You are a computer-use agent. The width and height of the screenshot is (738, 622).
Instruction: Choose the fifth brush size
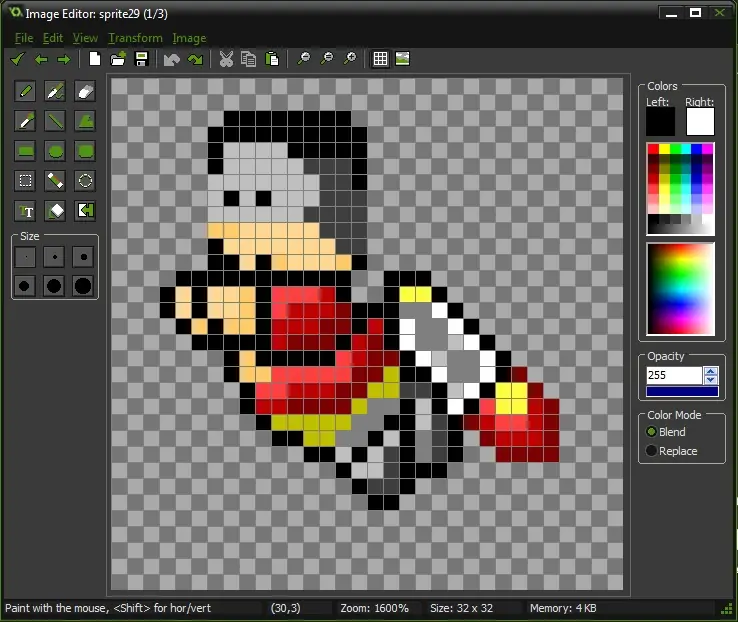(54, 286)
